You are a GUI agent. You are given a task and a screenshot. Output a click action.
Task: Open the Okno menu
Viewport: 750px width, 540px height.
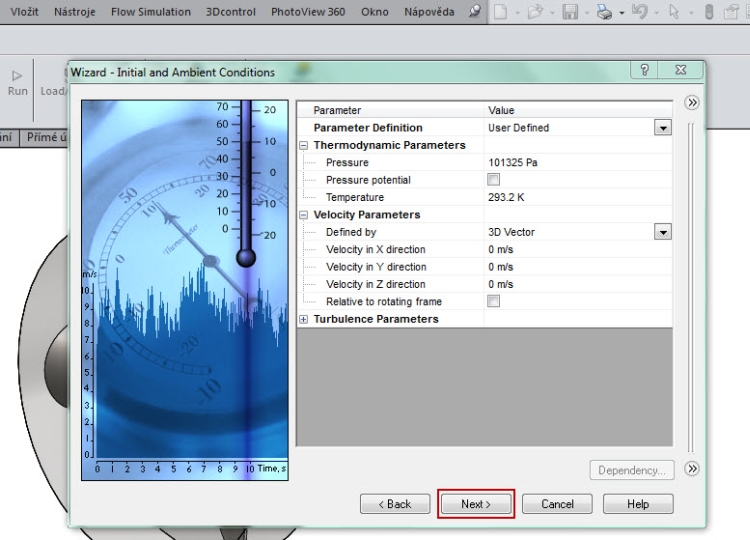pyautogui.click(x=375, y=11)
